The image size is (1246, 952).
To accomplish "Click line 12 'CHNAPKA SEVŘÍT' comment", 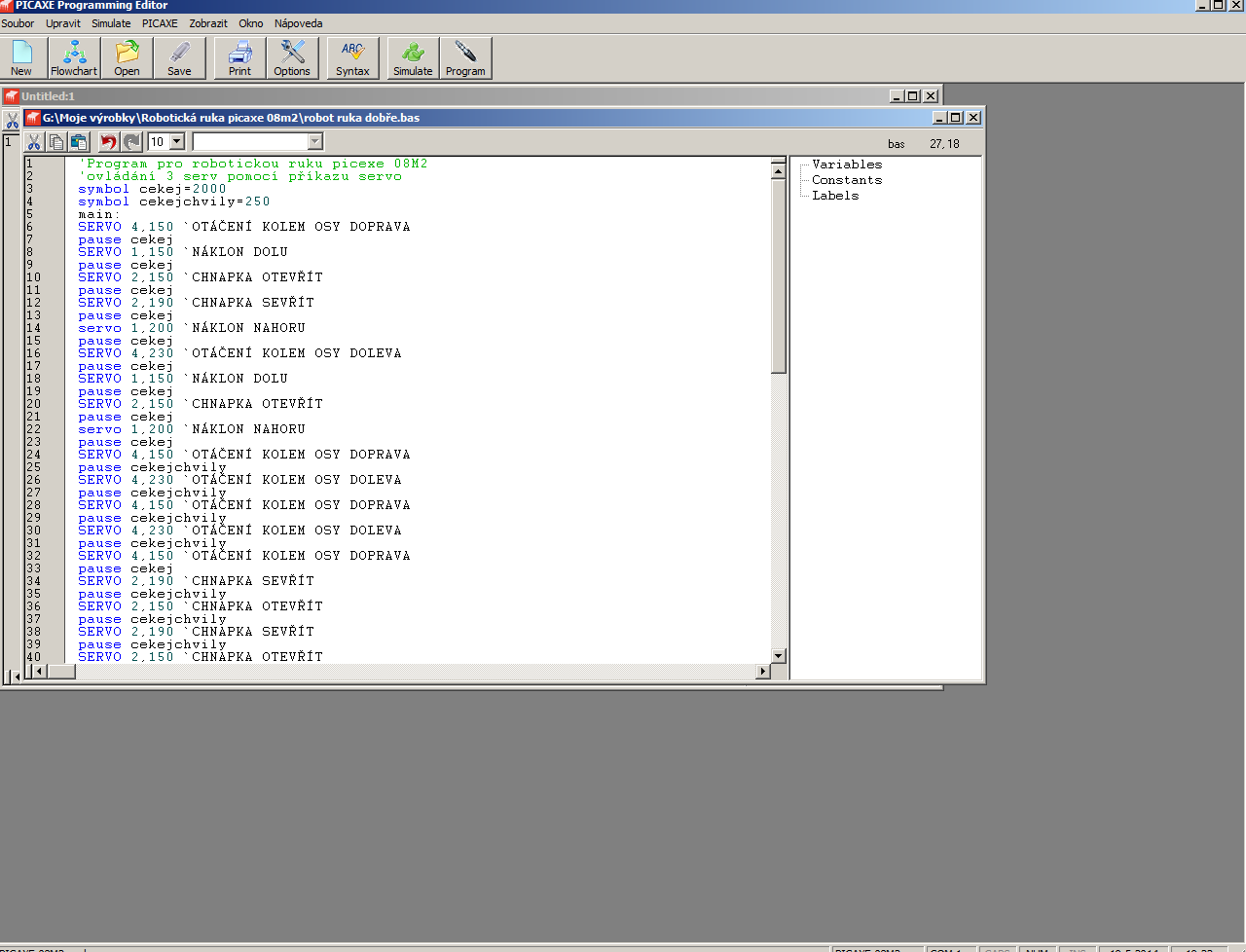I will pyautogui.click(x=248, y=303).
